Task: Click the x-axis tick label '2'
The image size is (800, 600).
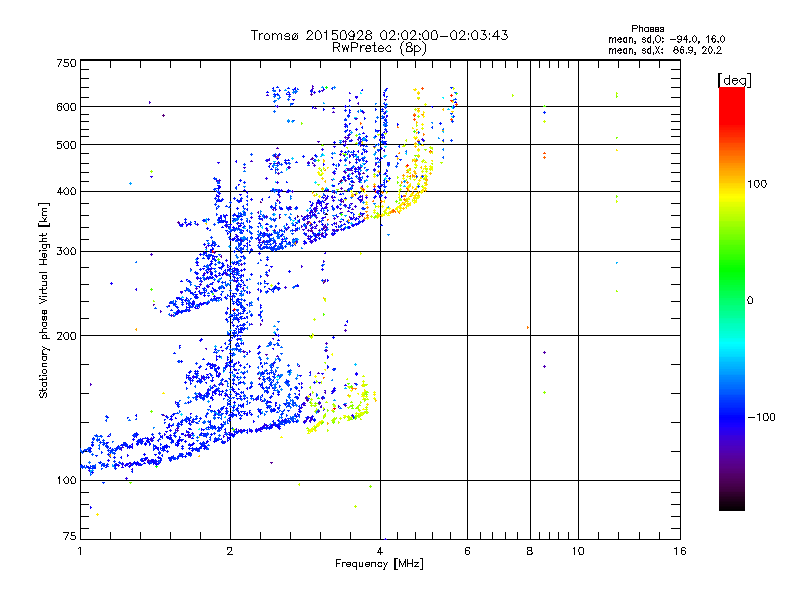Action: click(x=230, y=551)
